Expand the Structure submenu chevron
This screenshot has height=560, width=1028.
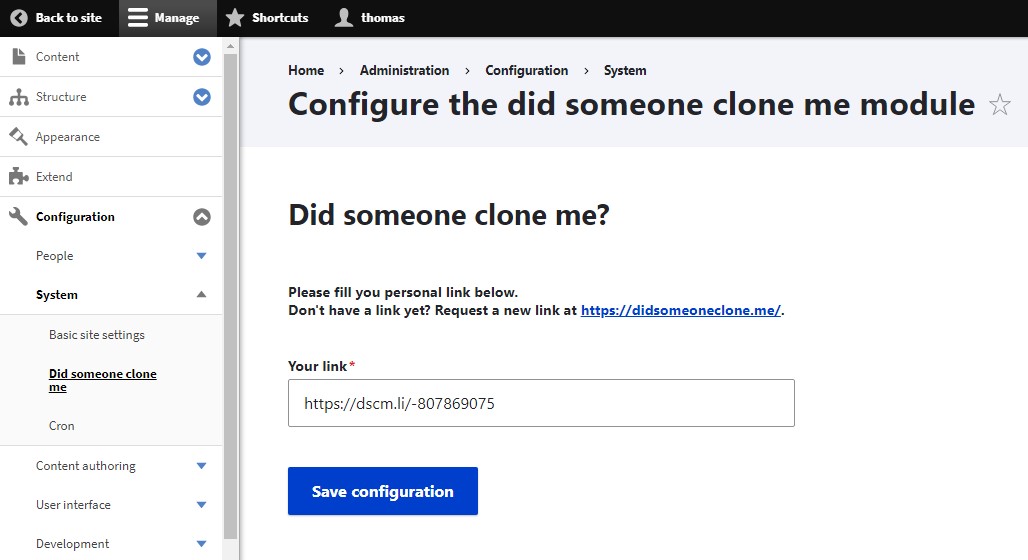(x=202, y=97)
